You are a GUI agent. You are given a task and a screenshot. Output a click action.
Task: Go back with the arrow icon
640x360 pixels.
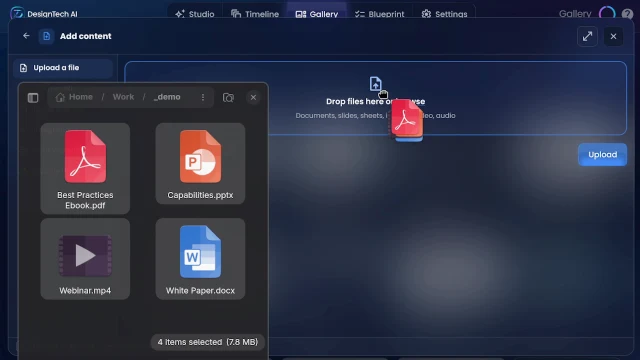[26, 36]
